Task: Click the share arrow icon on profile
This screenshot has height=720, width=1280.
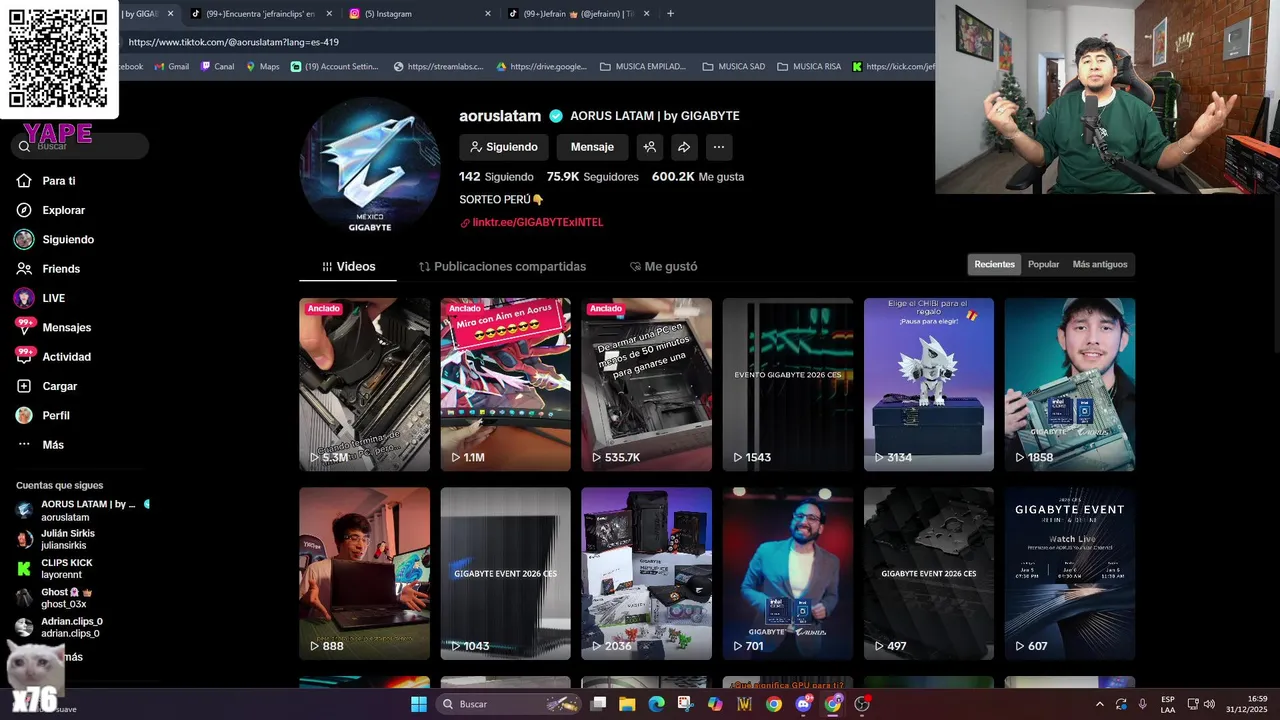Action: pyautogui.click(x=684, y=147)
